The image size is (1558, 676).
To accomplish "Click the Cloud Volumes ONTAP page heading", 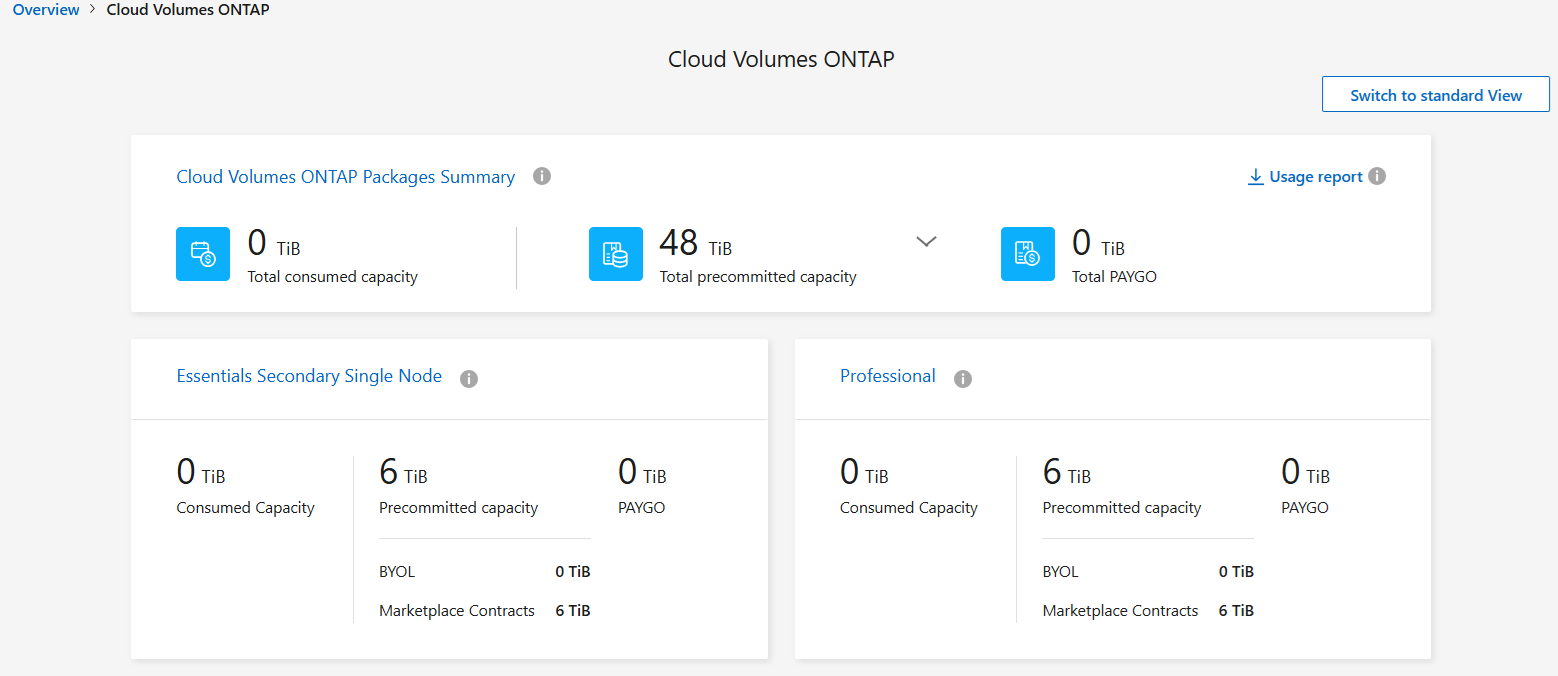I will (x=781, y=59).
